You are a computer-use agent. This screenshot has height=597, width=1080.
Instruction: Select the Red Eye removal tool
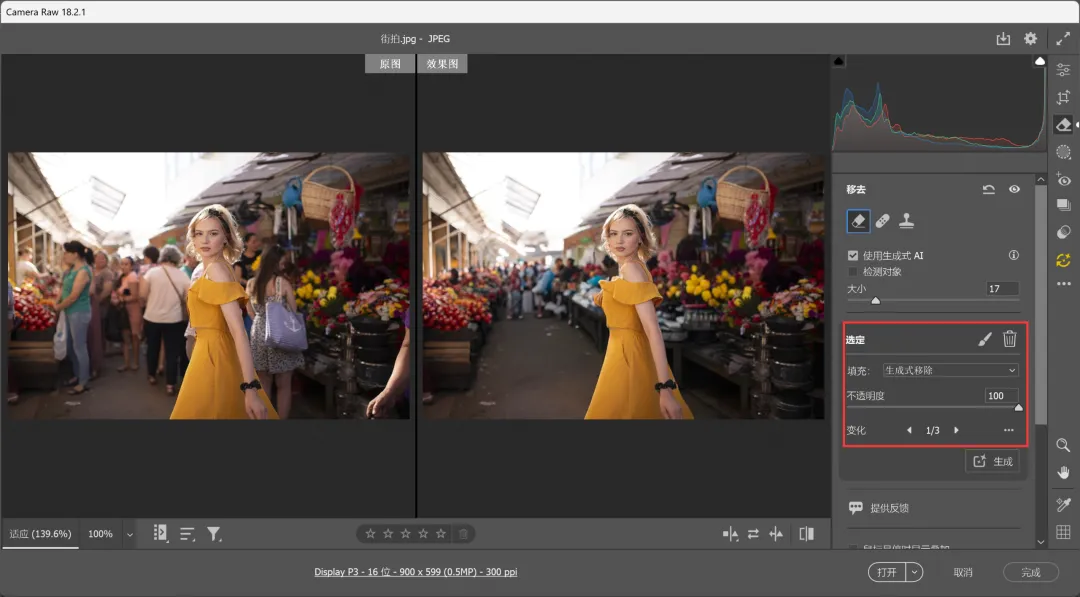[x=1063, y=179]
